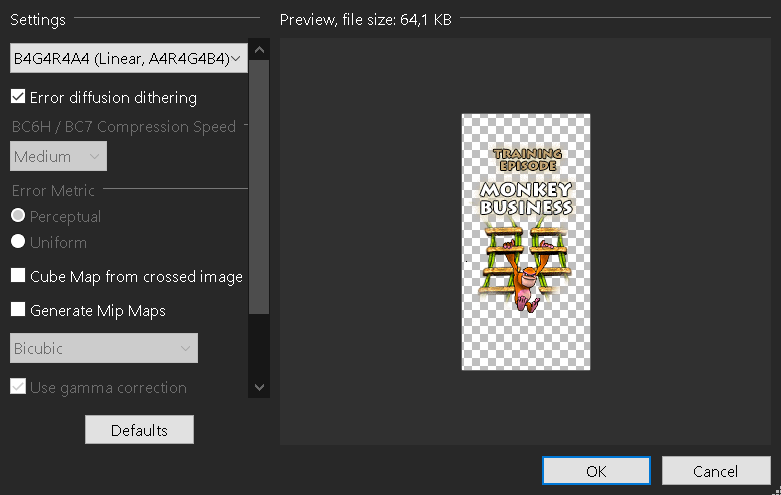Click the 'Settings' section heading
Image resolution: width=781 pixels, height=495 pixels.
click(x=38, y=19)
